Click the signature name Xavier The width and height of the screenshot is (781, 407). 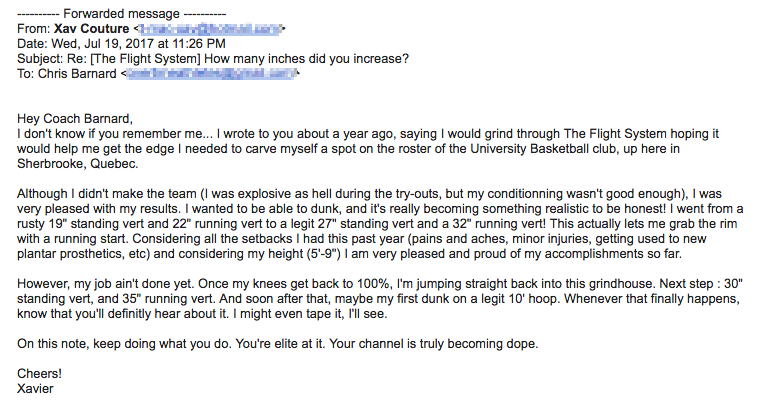[x=35, y=388]
